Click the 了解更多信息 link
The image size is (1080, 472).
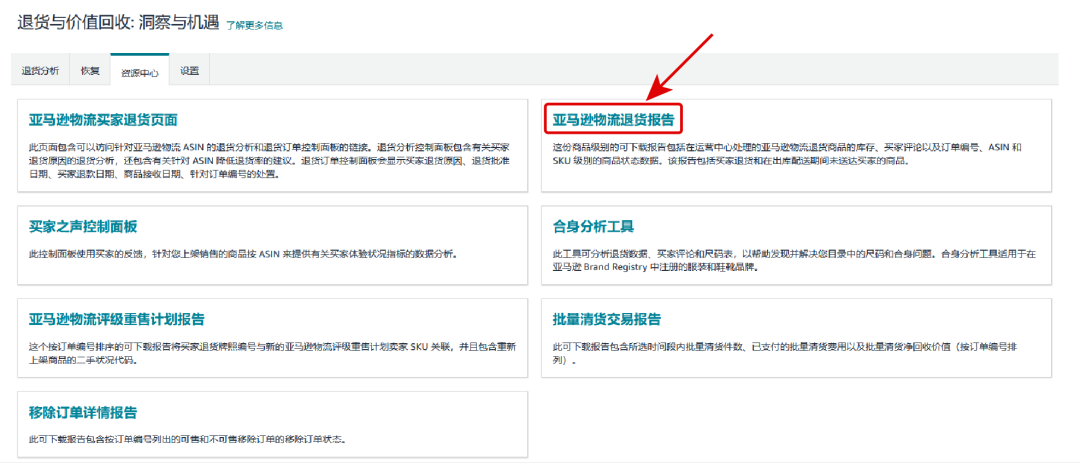[x=254, y=25]
